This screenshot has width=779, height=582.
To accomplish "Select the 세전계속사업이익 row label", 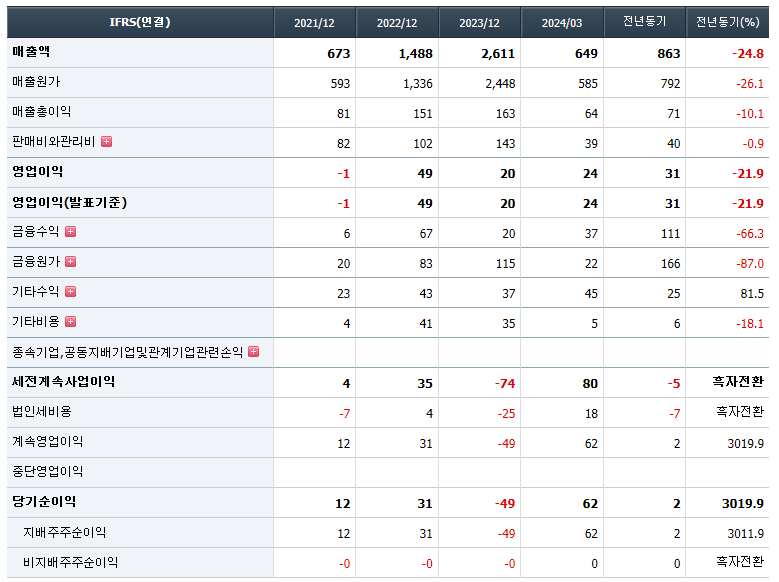I will tap(64, 382).
